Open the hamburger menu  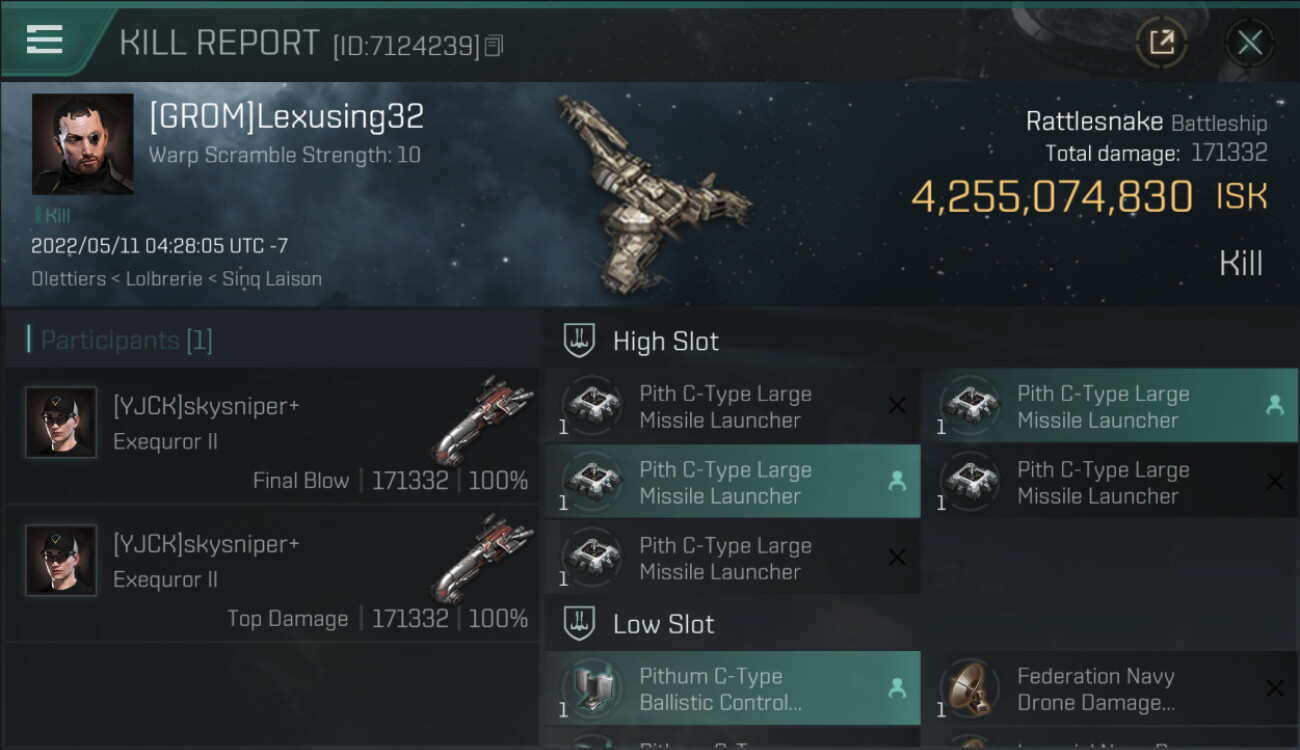(x=45, y=40)
